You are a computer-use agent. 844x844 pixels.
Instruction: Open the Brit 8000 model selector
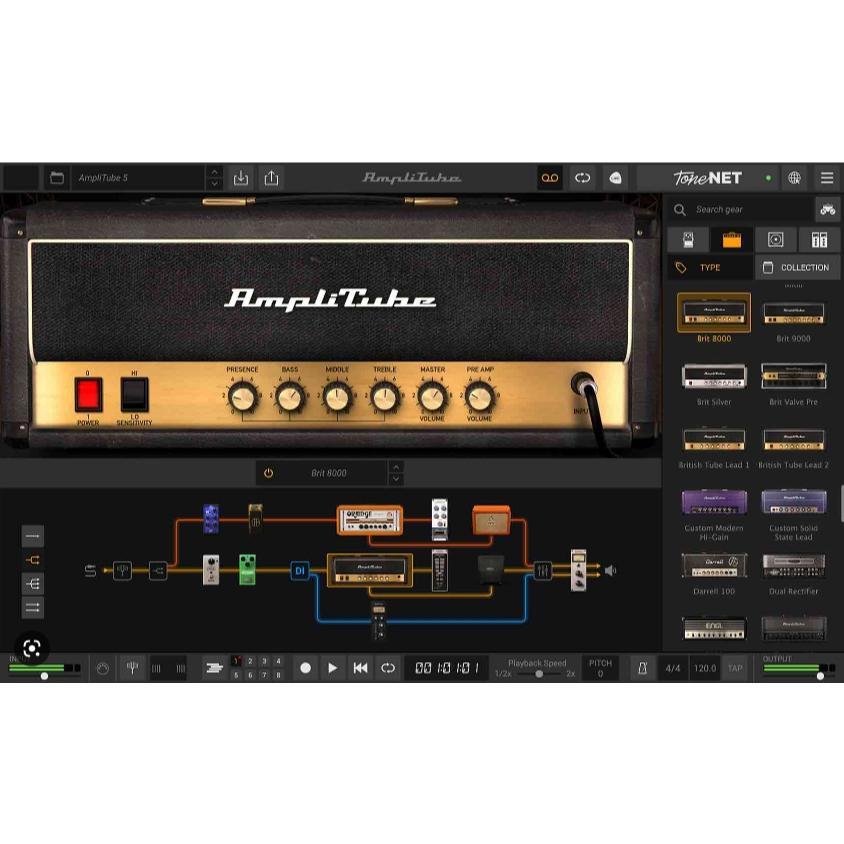coord(329,473)
